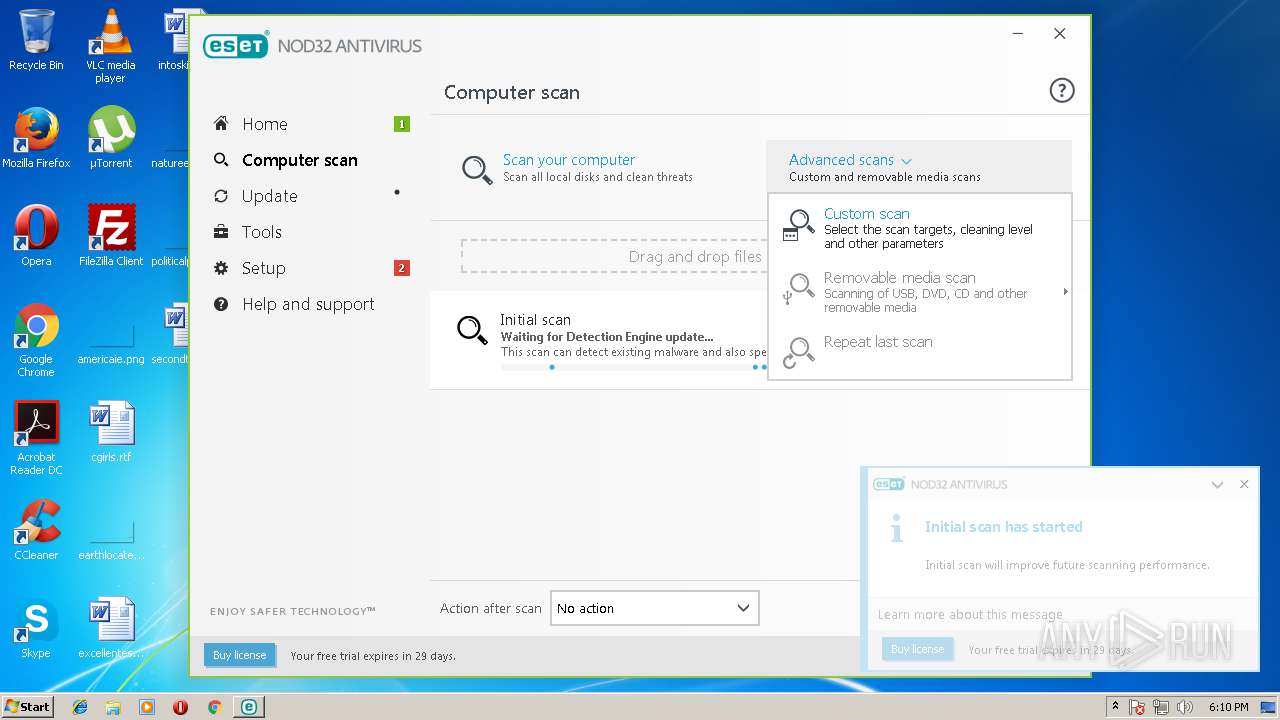Select VLC media player desktop icon

pos(110,46)
